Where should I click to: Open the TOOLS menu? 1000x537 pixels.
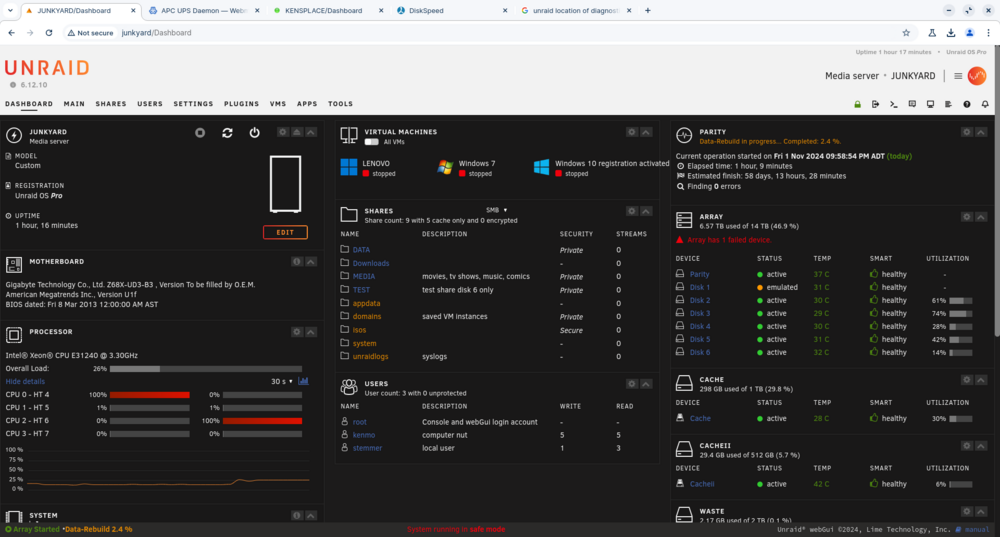pos(341,104)
